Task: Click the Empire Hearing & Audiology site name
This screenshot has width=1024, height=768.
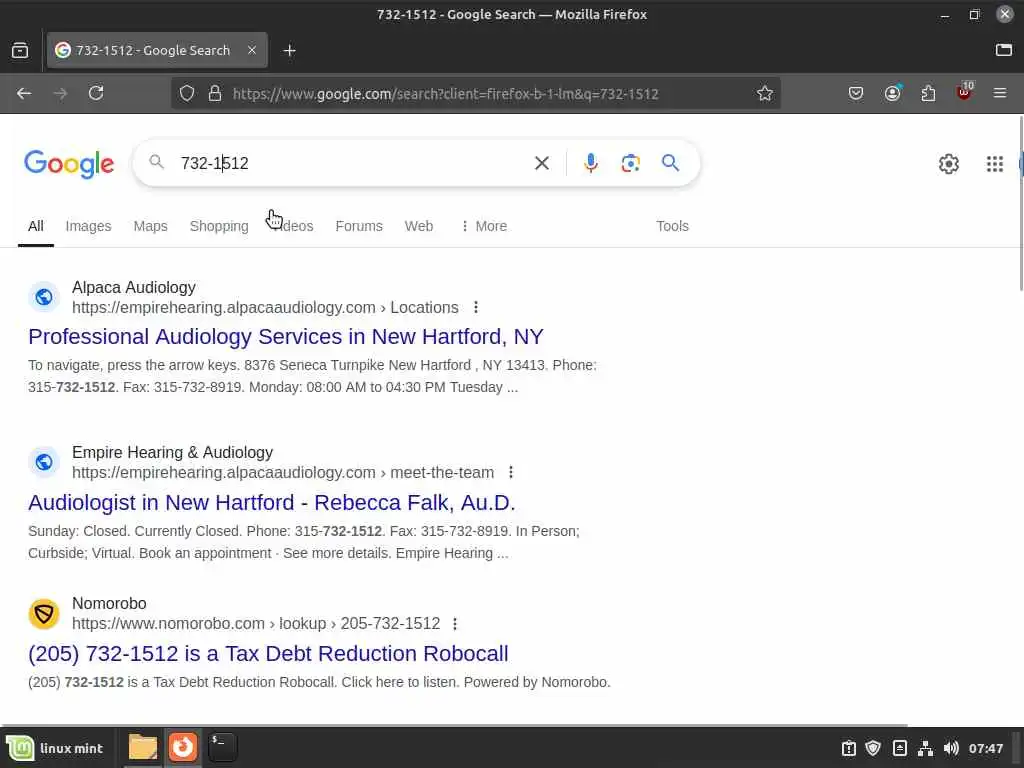Action: point(172,453)
